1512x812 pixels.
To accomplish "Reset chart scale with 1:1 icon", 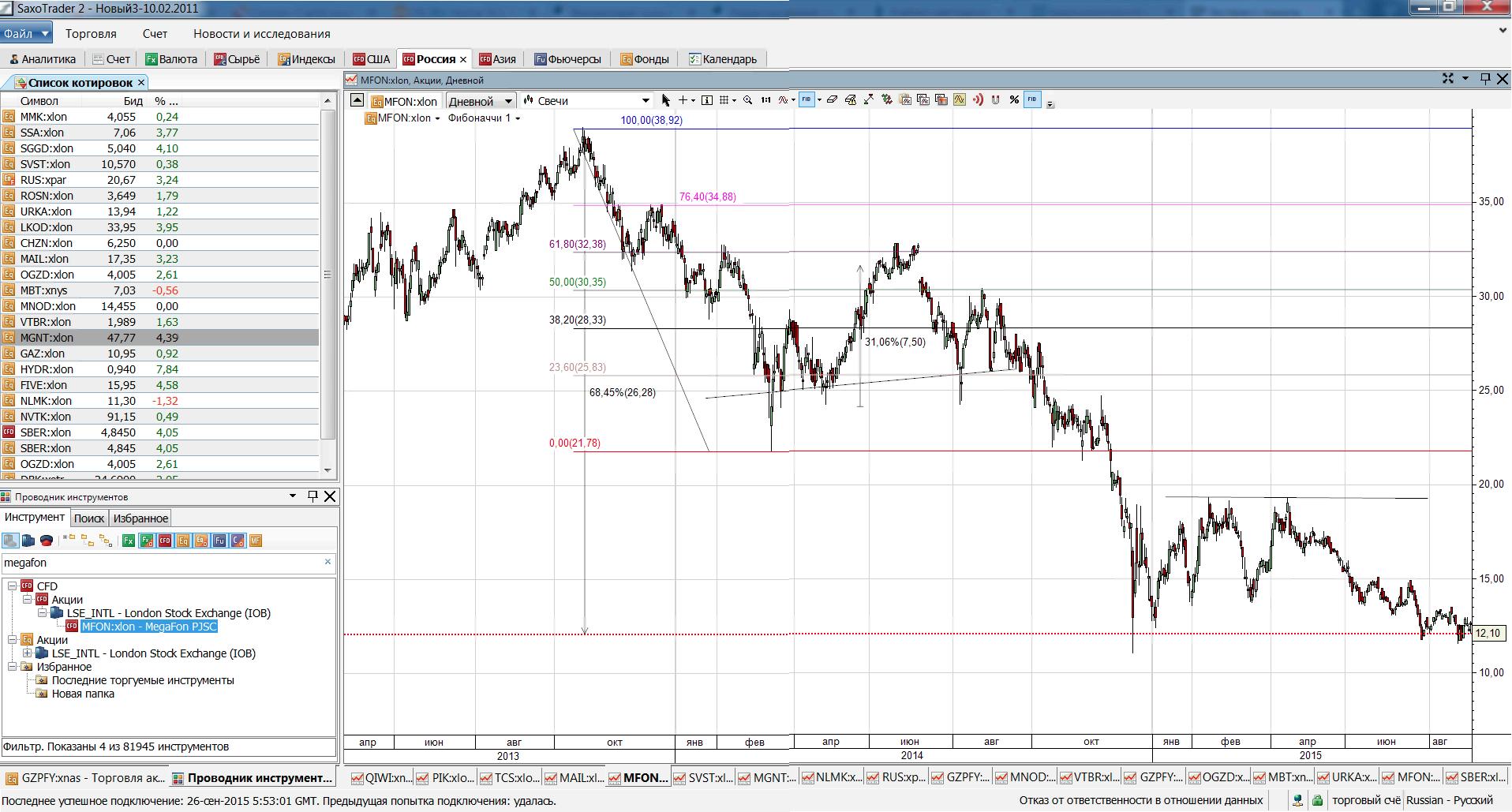I will tap(765, 100).
